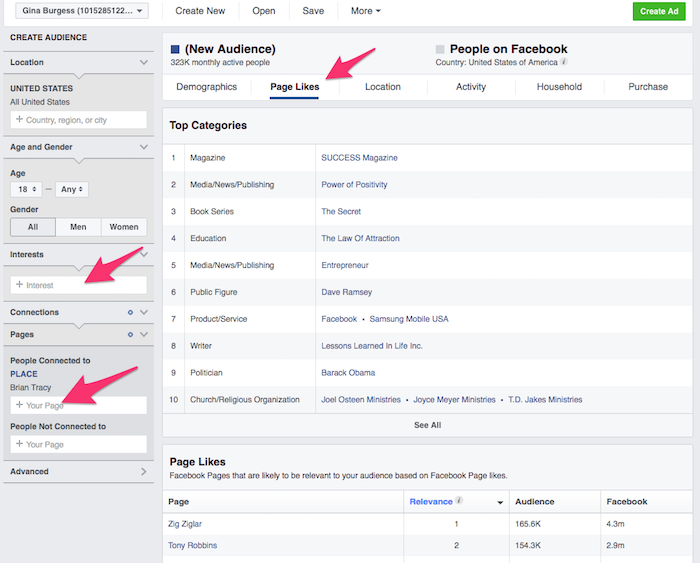This screenshot has width=700, height=563.
Task: Open Tony Robbins page link
Action: [x=192, y=545]
